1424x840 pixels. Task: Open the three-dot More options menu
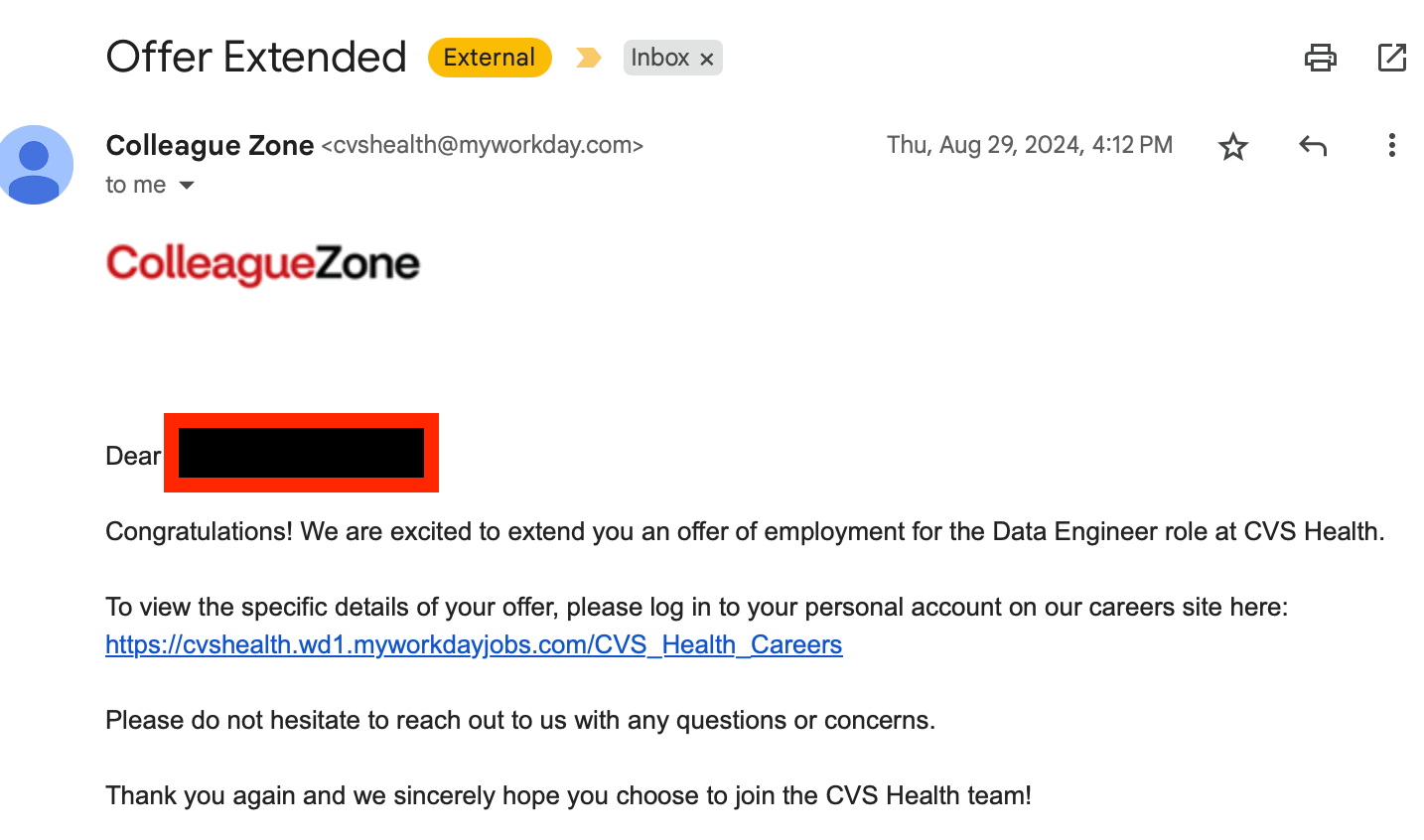coord(1392,146)
